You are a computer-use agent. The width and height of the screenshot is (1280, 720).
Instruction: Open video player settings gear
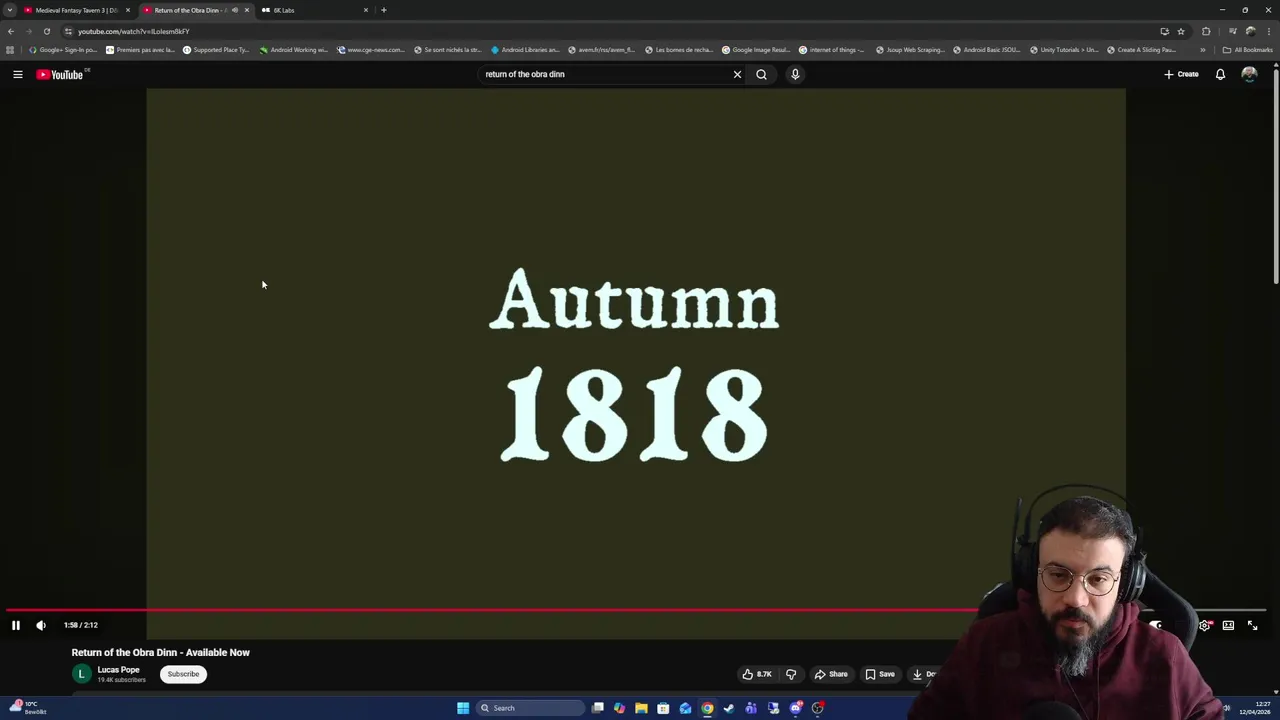tap(1204, 625)
